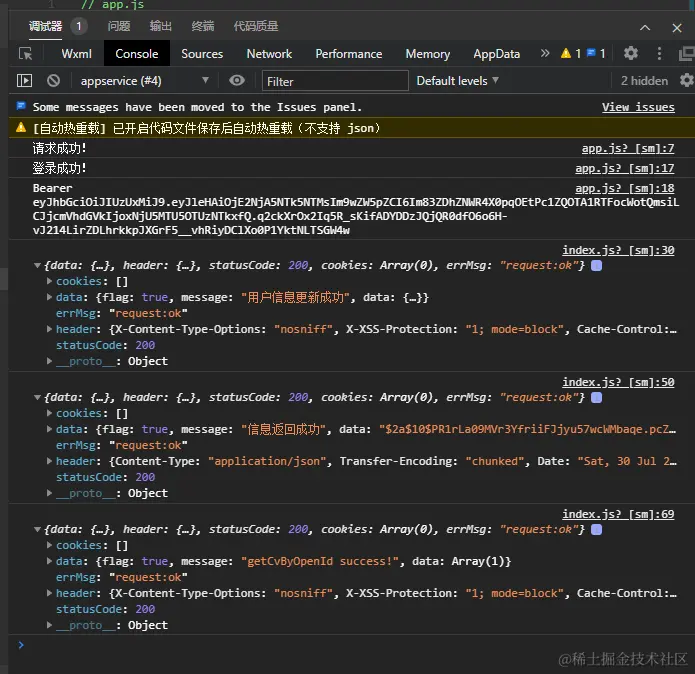Expand __proto__ in the index.js:69 object
The height and width of the screenshot is (674, 695).
[x=49, y=625]
